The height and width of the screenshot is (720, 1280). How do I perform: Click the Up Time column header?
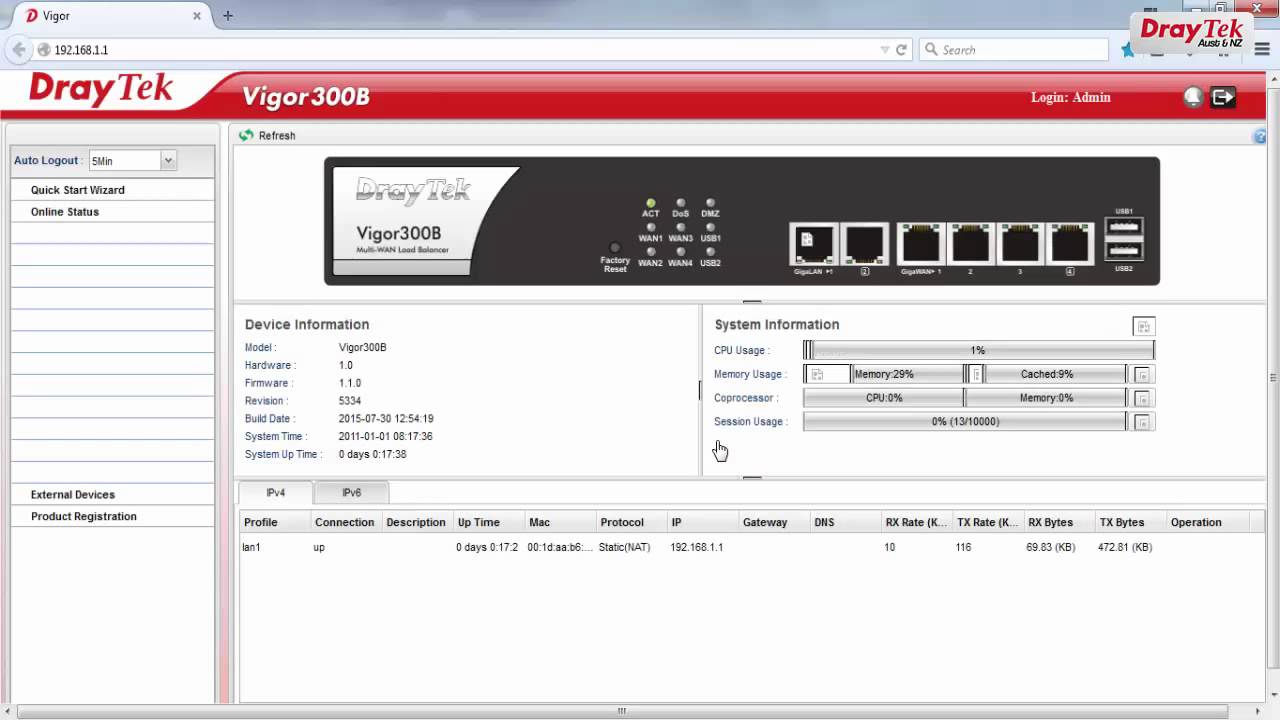[489, 522]
